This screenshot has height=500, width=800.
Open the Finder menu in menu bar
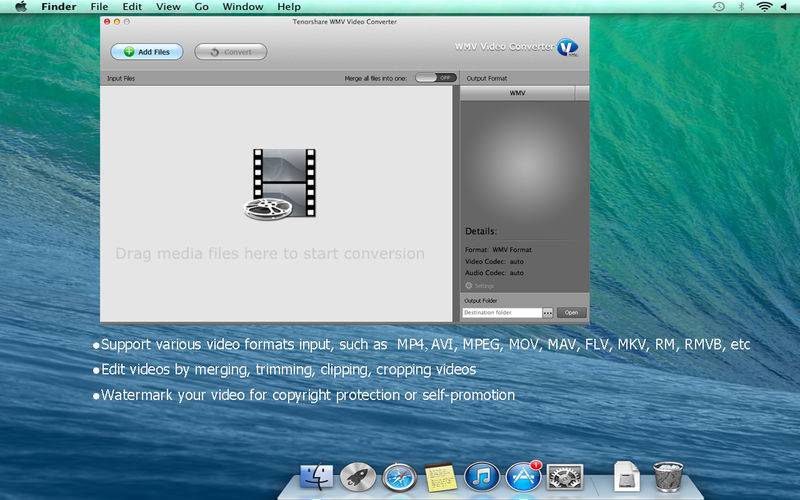pyautogui.click(x=59, y=7)
